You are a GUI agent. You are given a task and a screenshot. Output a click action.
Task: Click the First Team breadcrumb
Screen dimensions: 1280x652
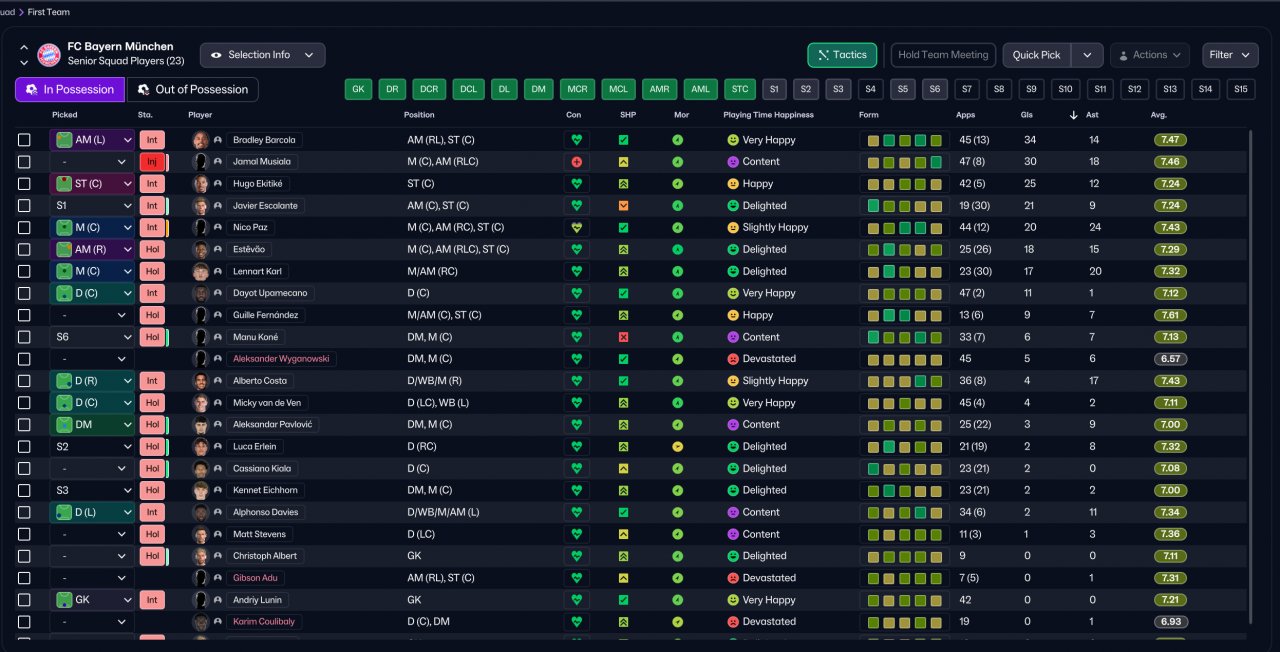pos(49,12)
